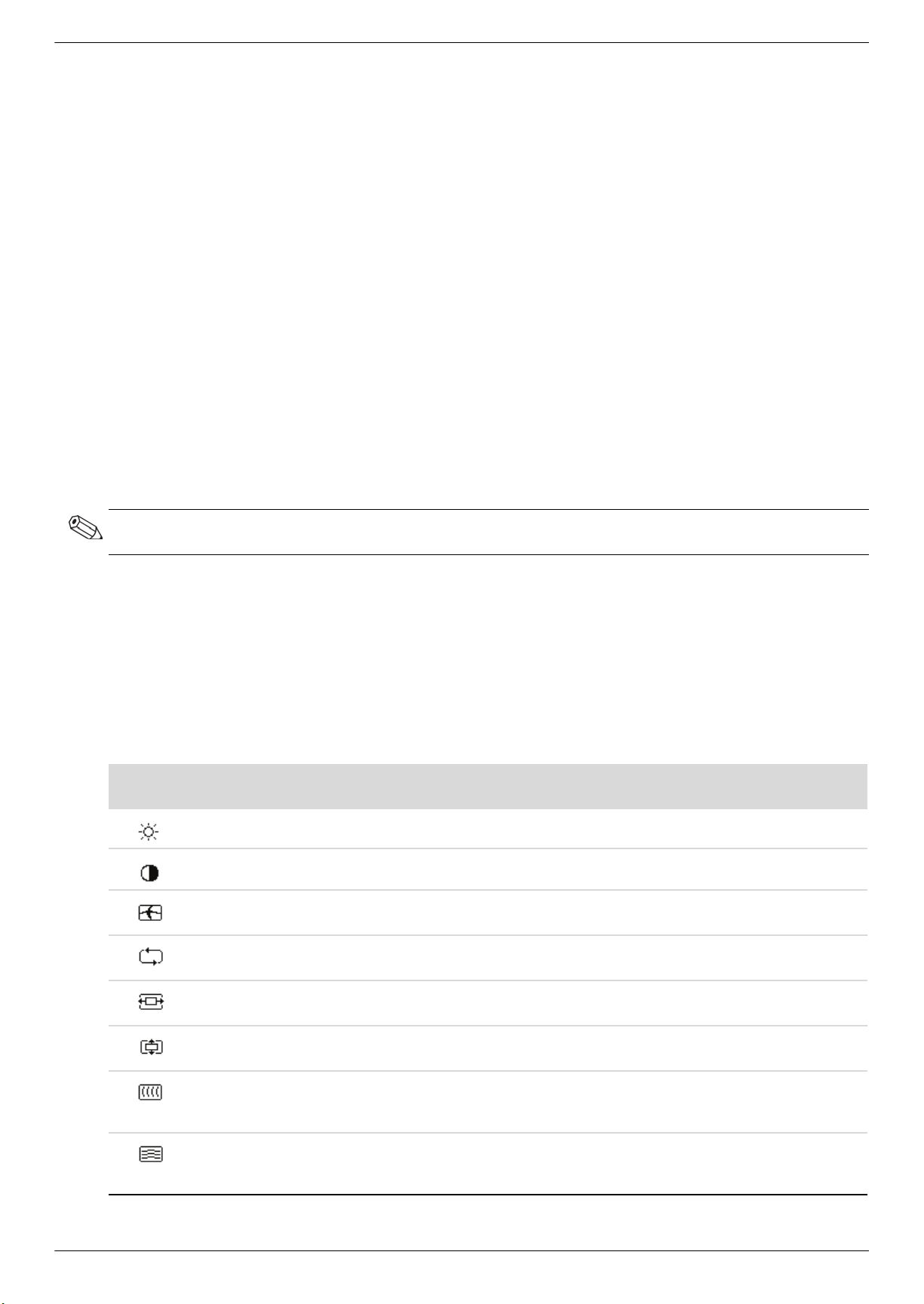Select the contrast half-circle icon
The width and height of the screenshot is (924, 1304).
[x=149, y=873]
